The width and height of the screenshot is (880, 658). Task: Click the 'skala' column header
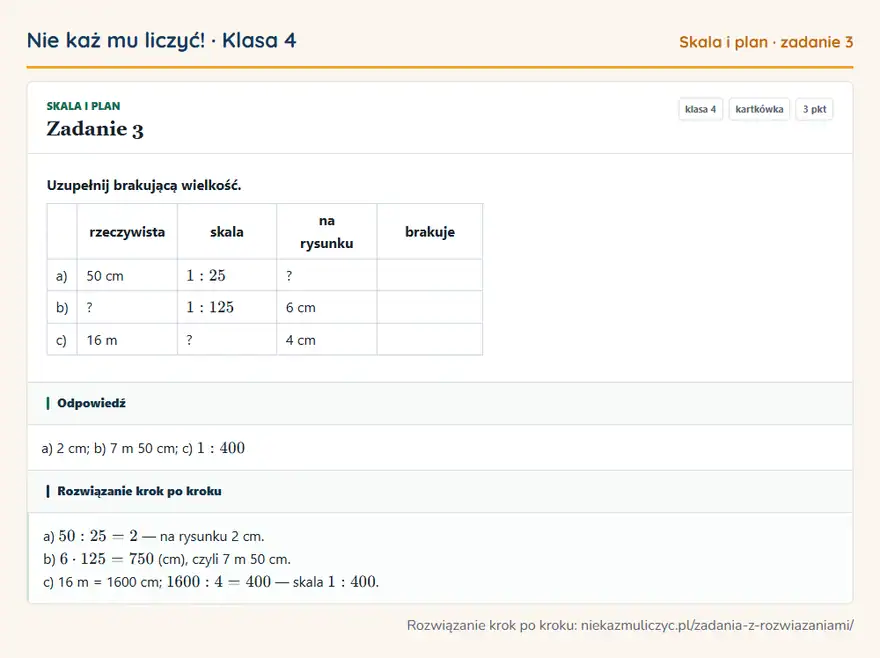point(227,232)
